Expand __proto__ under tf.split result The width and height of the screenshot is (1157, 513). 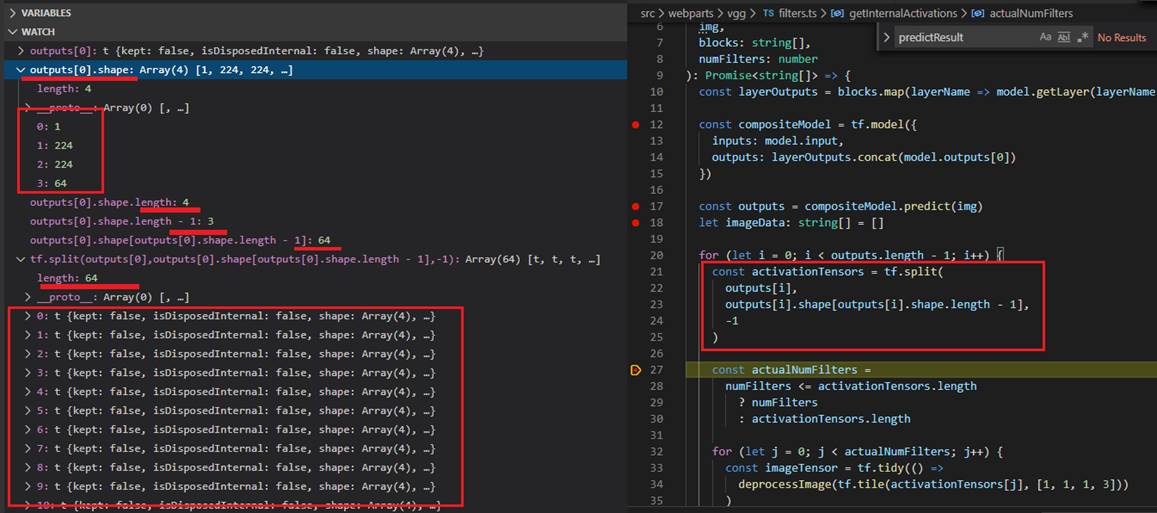point(28,297)
